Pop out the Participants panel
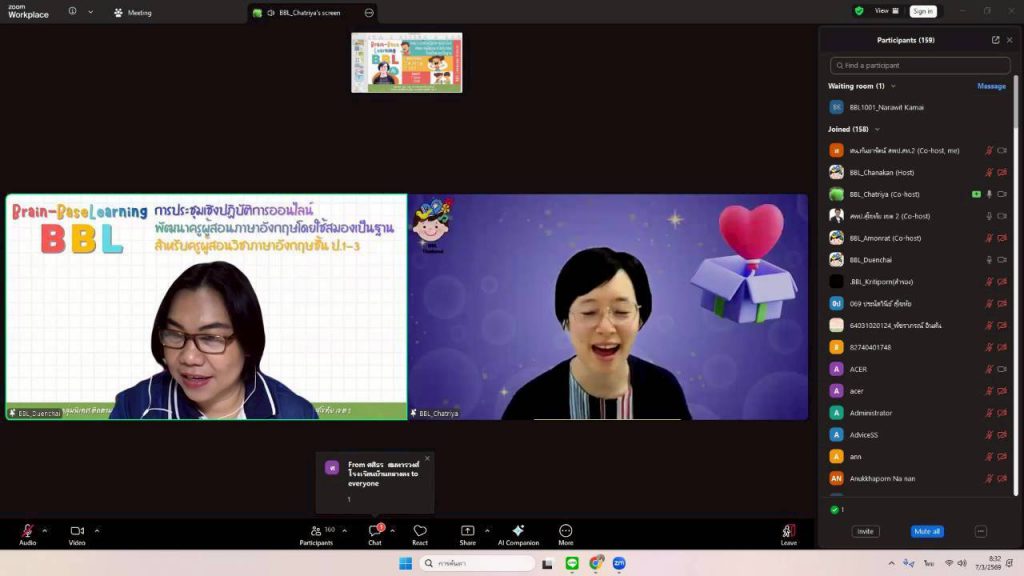Screen dimensions: 1024x576 995,40
